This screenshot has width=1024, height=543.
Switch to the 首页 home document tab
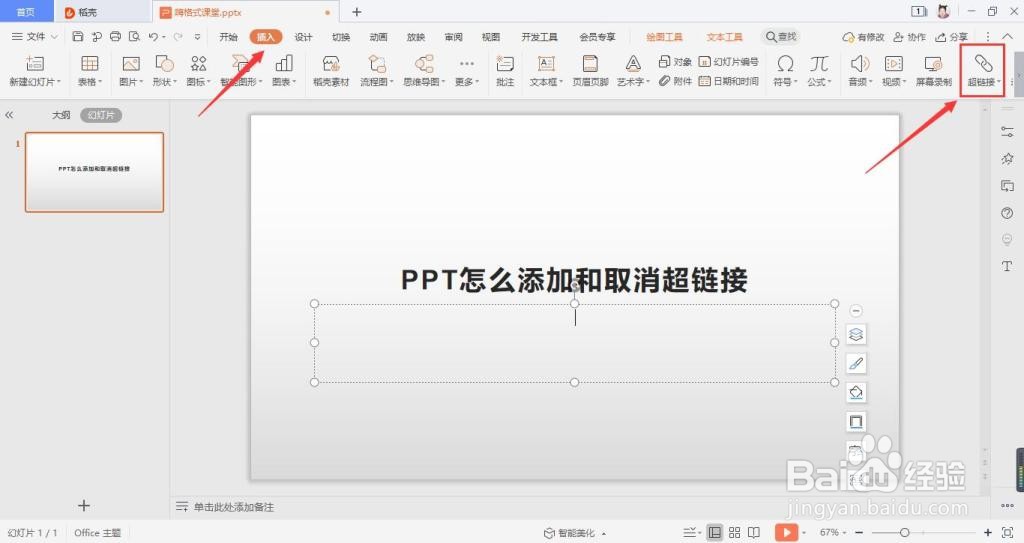[25, 12]
